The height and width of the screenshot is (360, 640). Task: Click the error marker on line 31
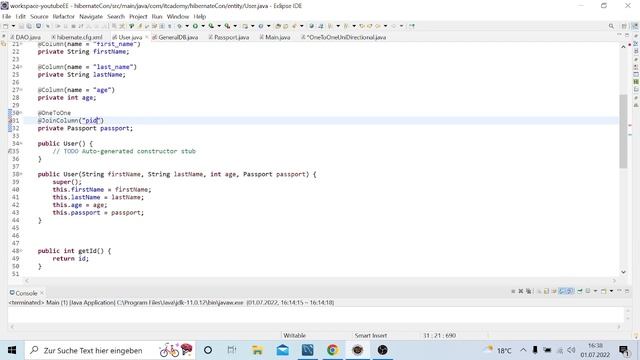click(11, 120)
